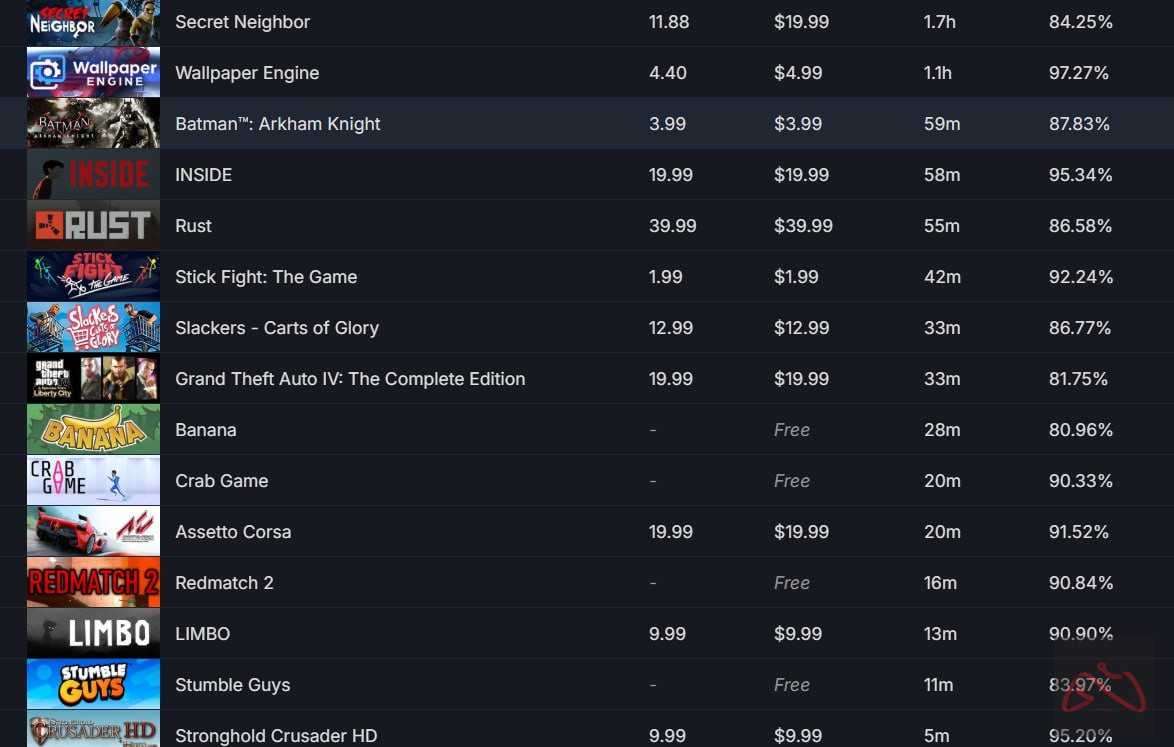
Task: Click the Rust game logo image
Action: (93, 226)
